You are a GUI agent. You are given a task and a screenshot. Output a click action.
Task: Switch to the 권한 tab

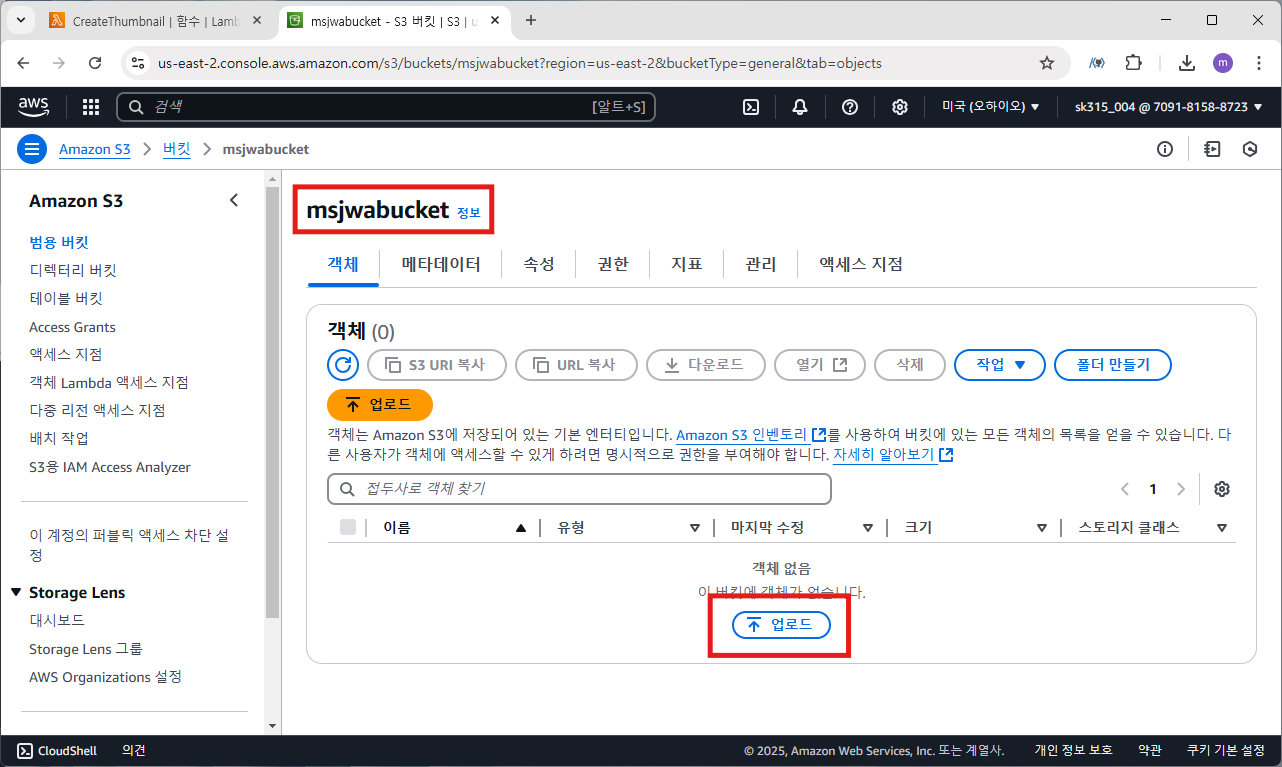(x=613, y=264)
